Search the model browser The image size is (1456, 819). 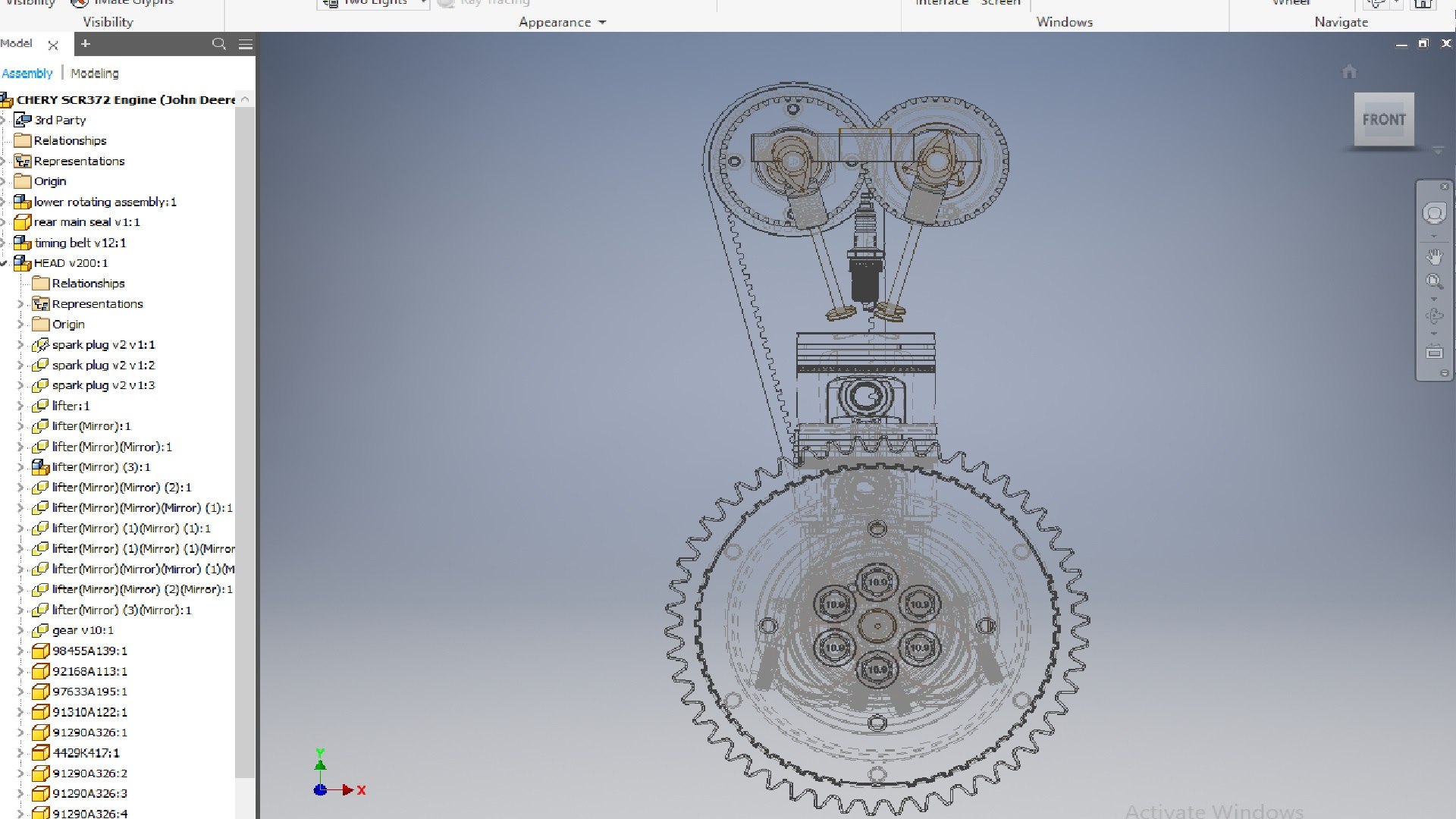pos(219,44)
